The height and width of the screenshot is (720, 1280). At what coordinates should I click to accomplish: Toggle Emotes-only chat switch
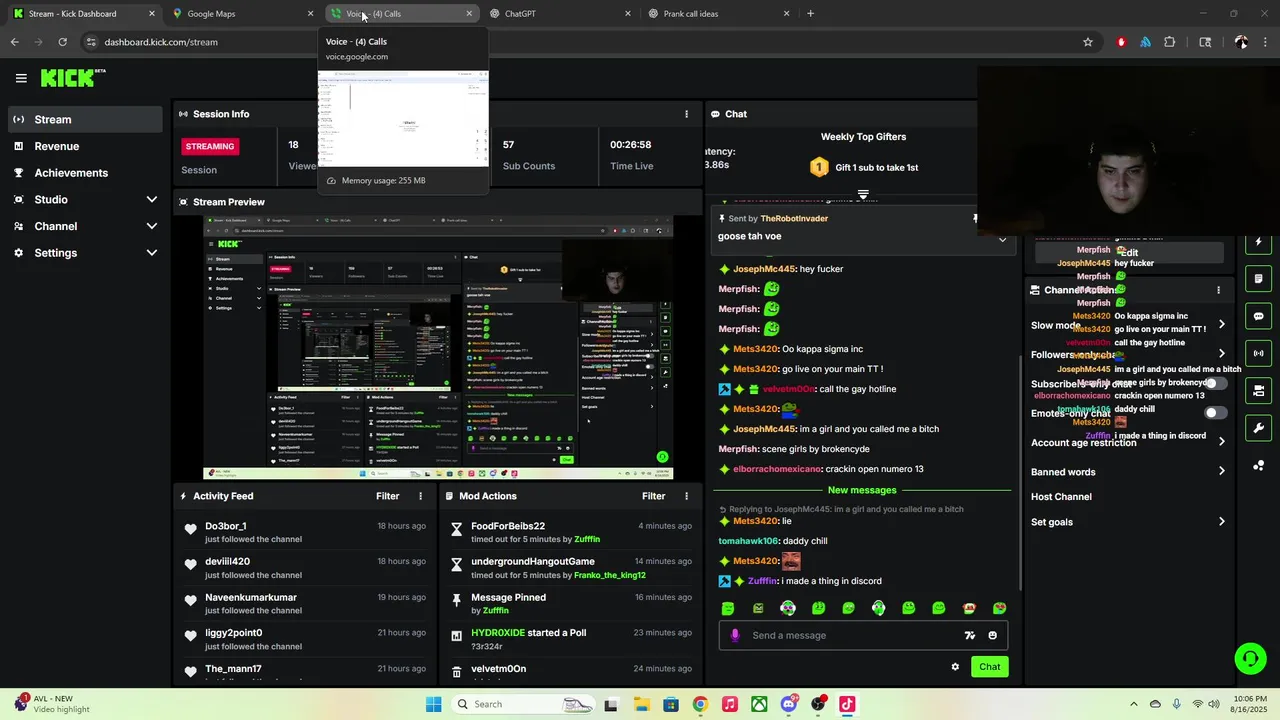(1215, 412)
